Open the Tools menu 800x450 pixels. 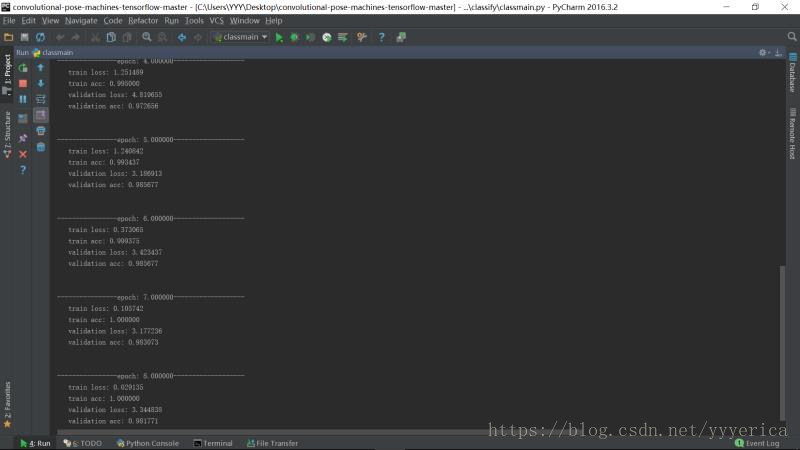click(x=194, y=21)
